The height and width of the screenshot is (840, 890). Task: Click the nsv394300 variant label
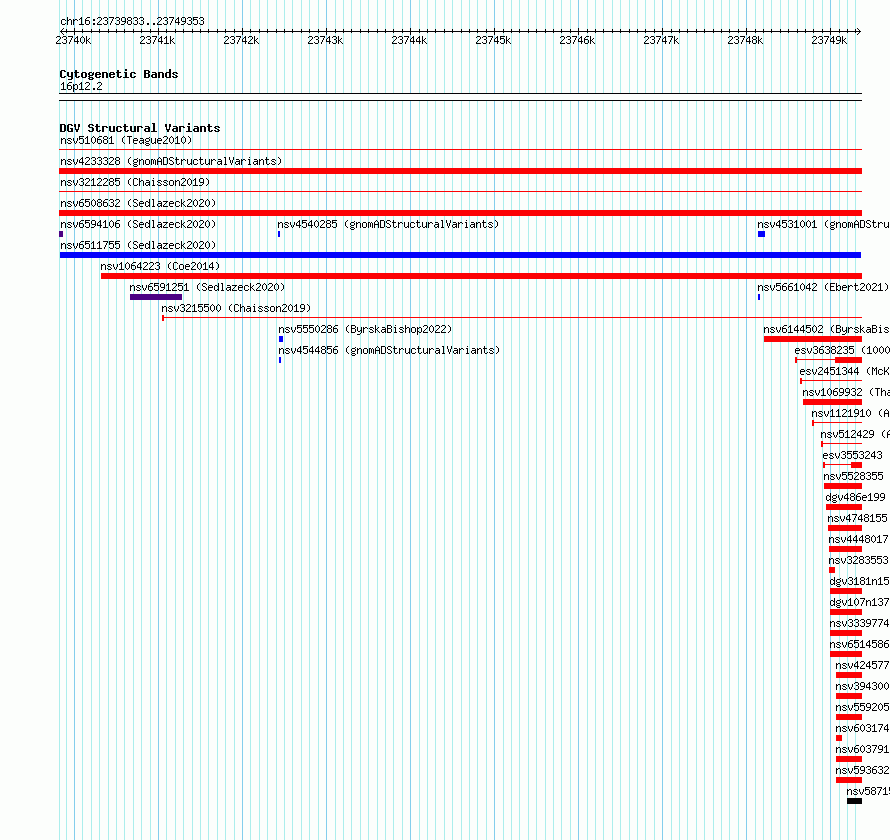tap(862, 686)
